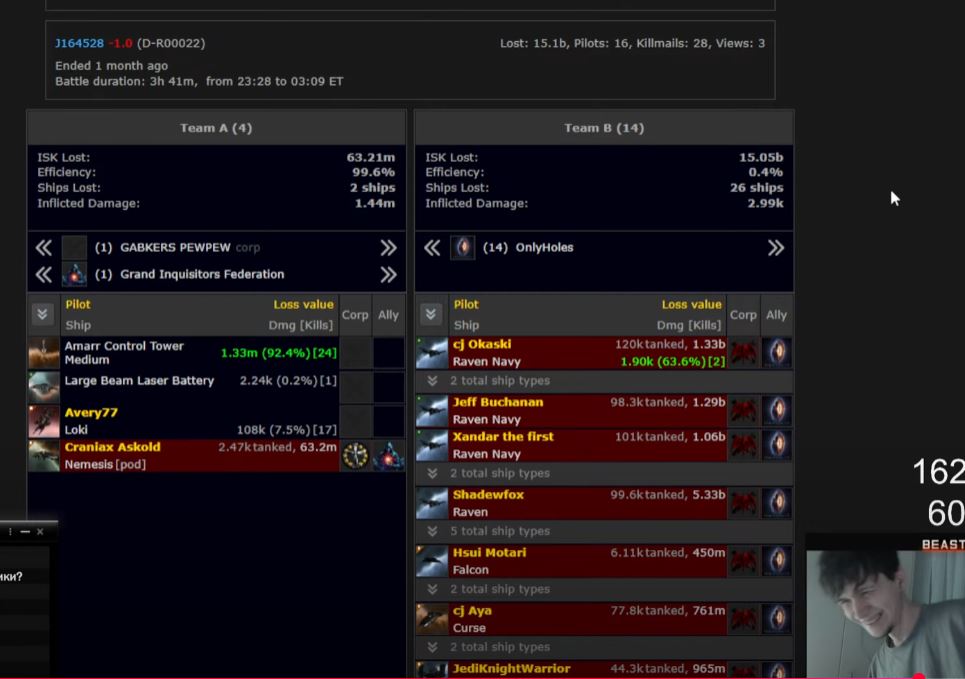Click the OnlyHoles alliance logo in header
The image size is (965, 679).
click(463, 247)
